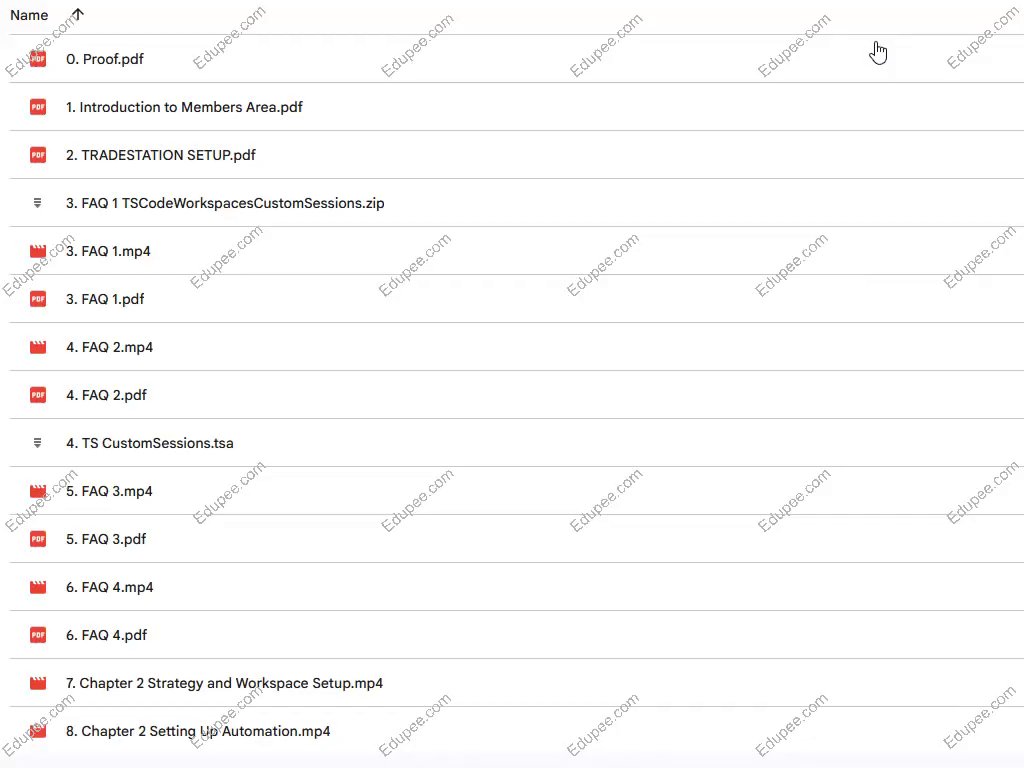Select the 0. Proof.pdf file name

[104, 59]
